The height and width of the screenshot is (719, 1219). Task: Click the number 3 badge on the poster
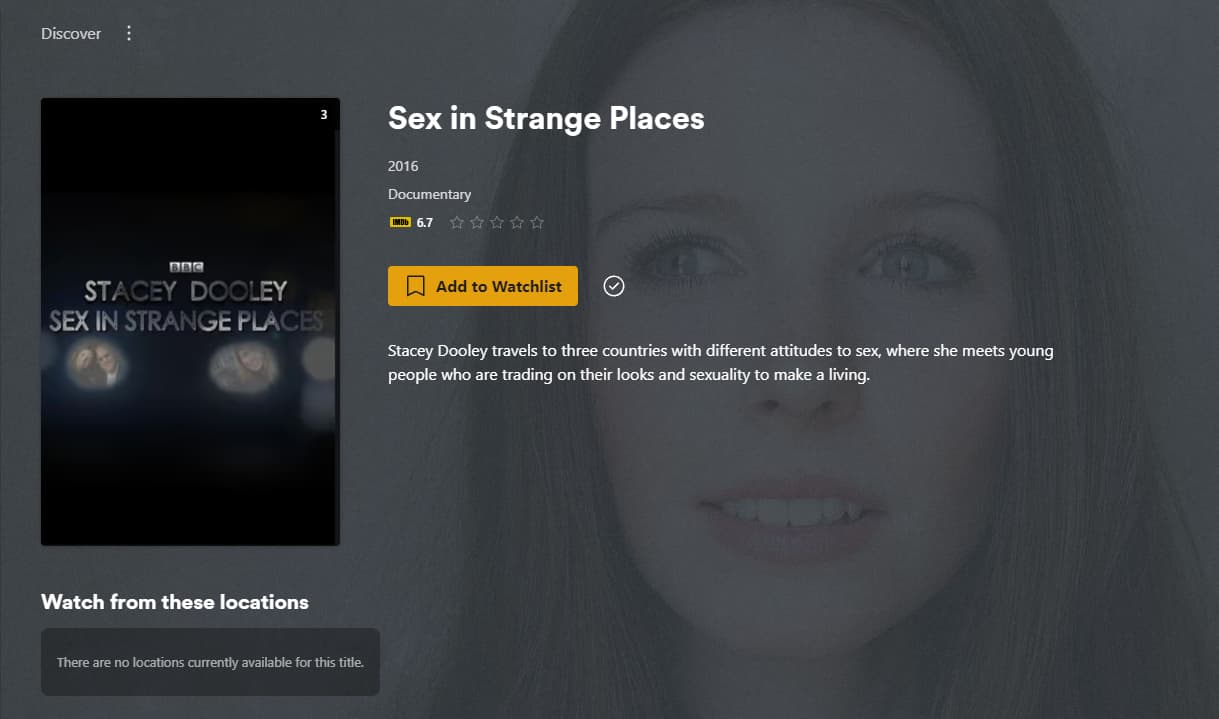(x=323, y=115)
